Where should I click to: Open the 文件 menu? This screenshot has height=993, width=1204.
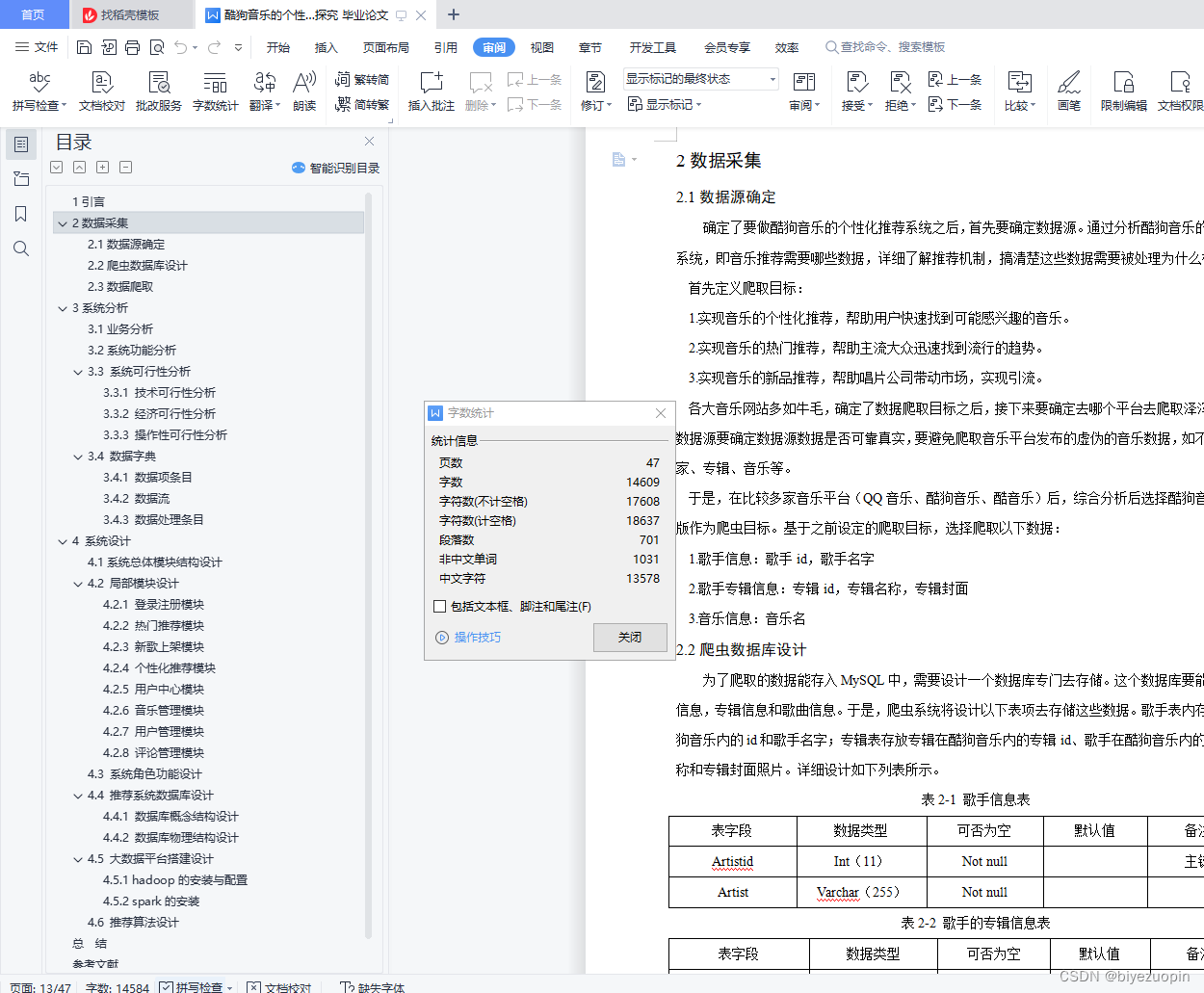pyautogui.click(x=37, y=47)
